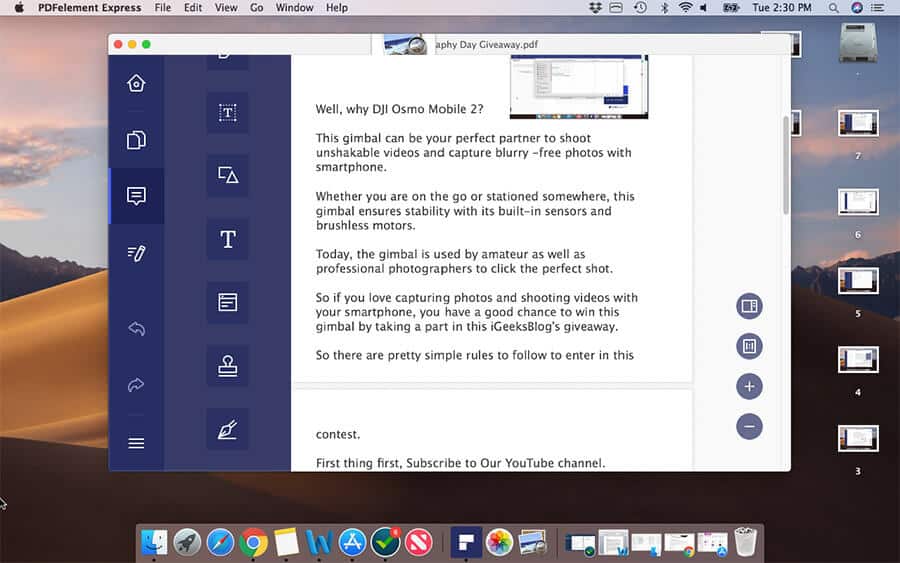Open Siri from the menu bar
The image size is (900, 563).
pyautogui.click(x=857, y=7)
